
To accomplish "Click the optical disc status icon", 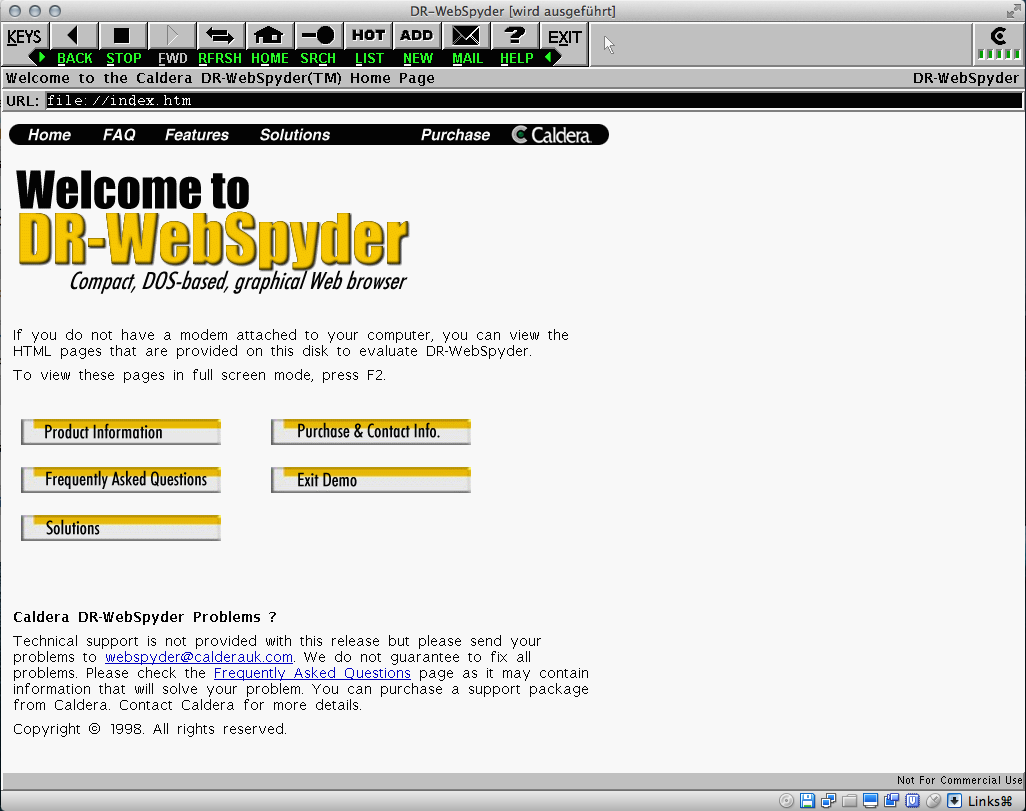I will (x=787, y=801).
